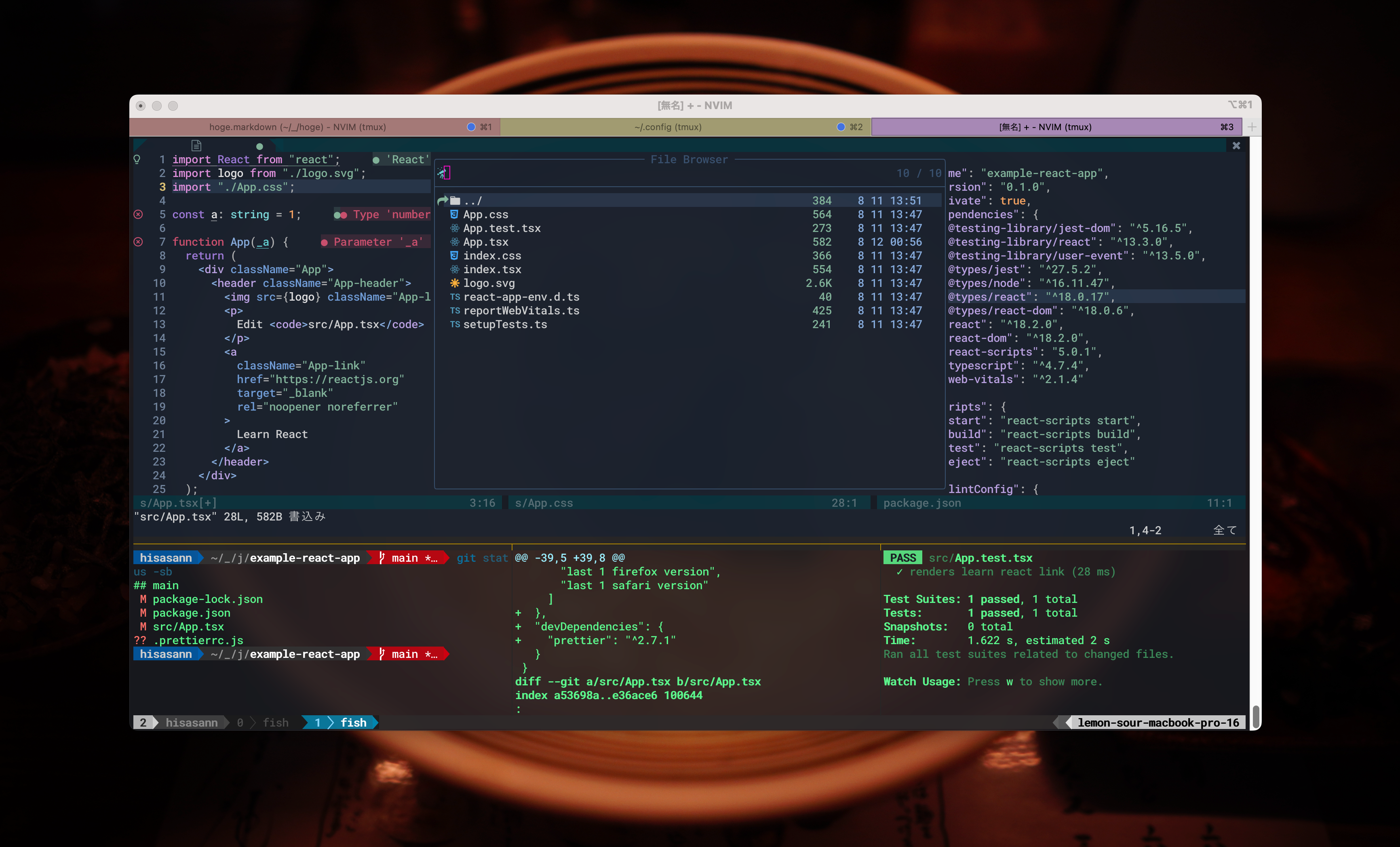The image size is (1400, 847).
Task: Switch to the hoge.markdown NVIM terminal tab
Action: pos(298,126)
